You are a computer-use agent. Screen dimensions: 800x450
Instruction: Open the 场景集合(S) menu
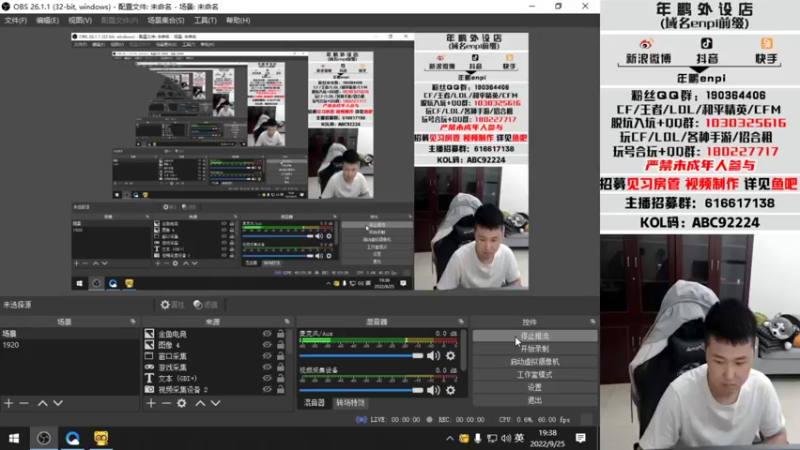pyautogui.click(x=165, y=20)
